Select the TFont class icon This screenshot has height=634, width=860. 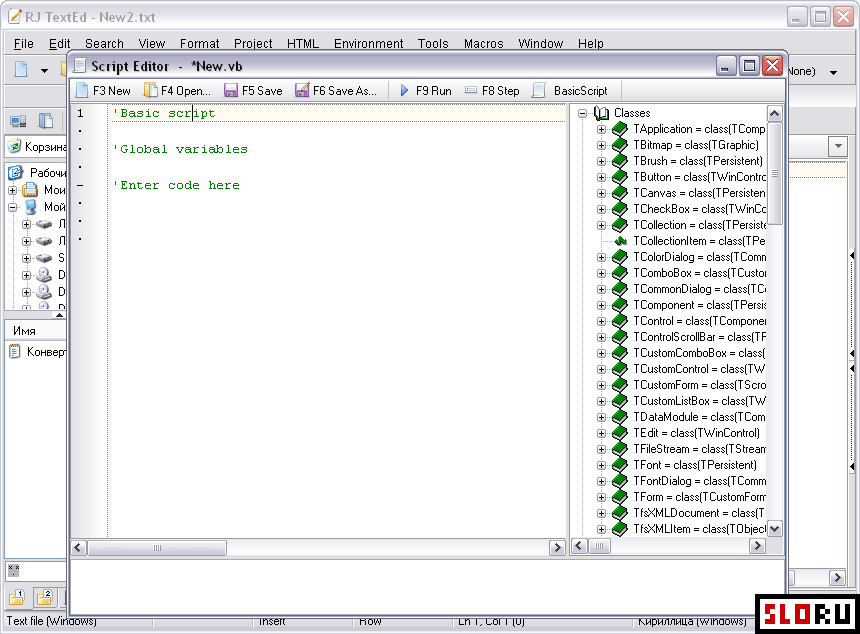click(x=620, y=465)
